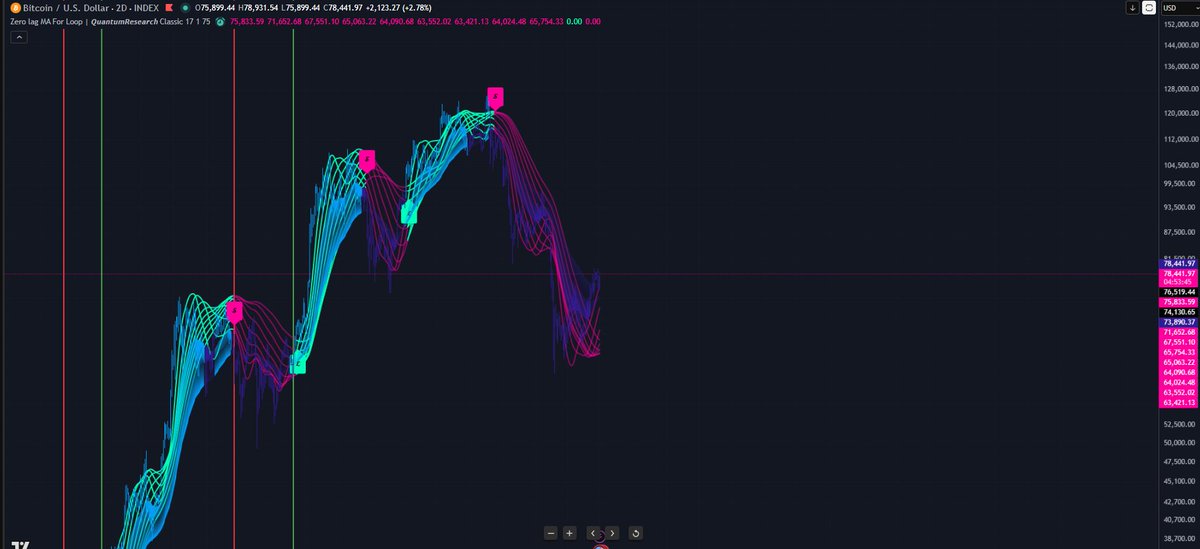Viewport: 1200px width, 549px height.
Task: Click the pink 75,833.59 price tag on axis
Action: click(1177, 302)
